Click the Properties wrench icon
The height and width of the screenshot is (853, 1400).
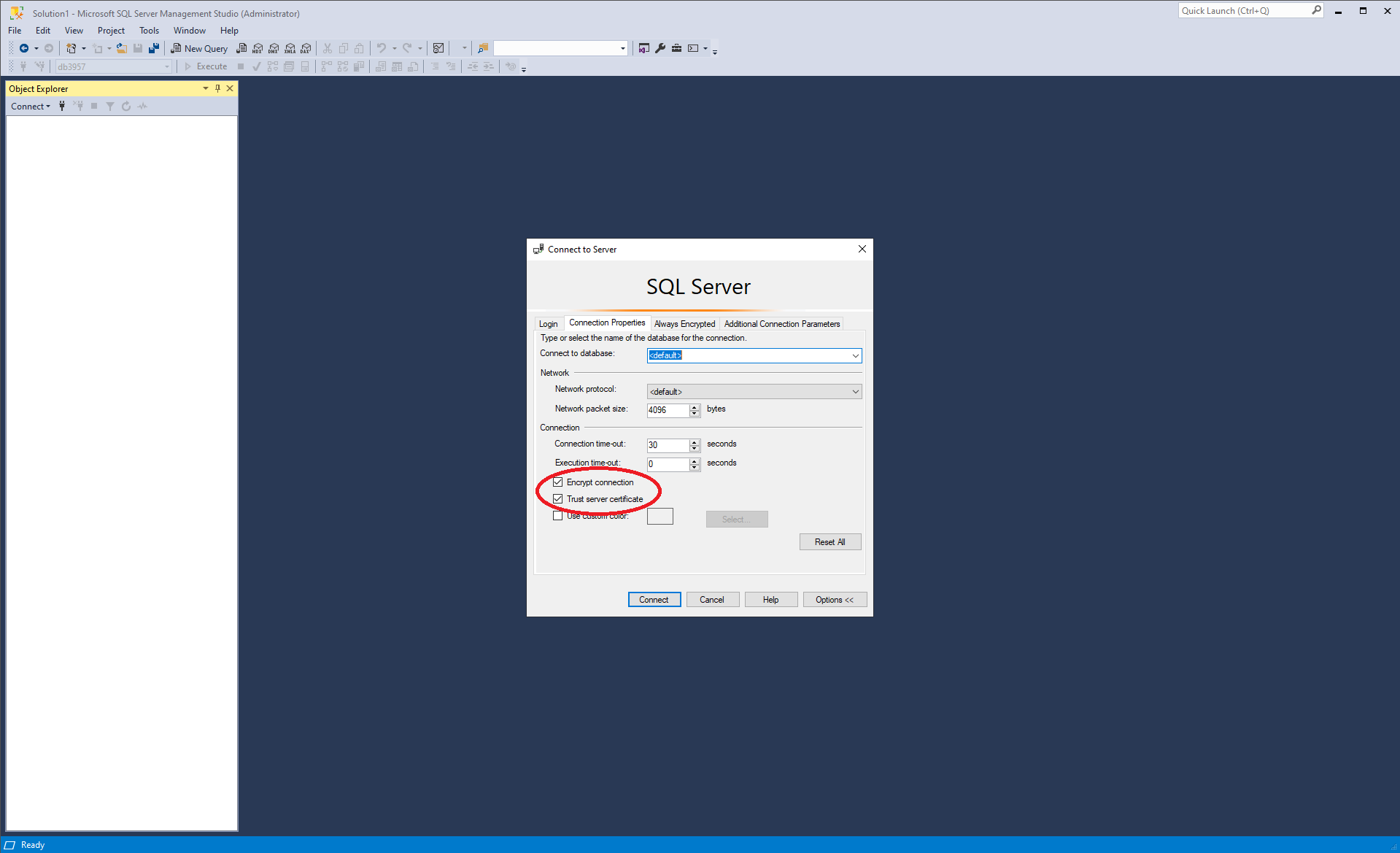point(660,48)
